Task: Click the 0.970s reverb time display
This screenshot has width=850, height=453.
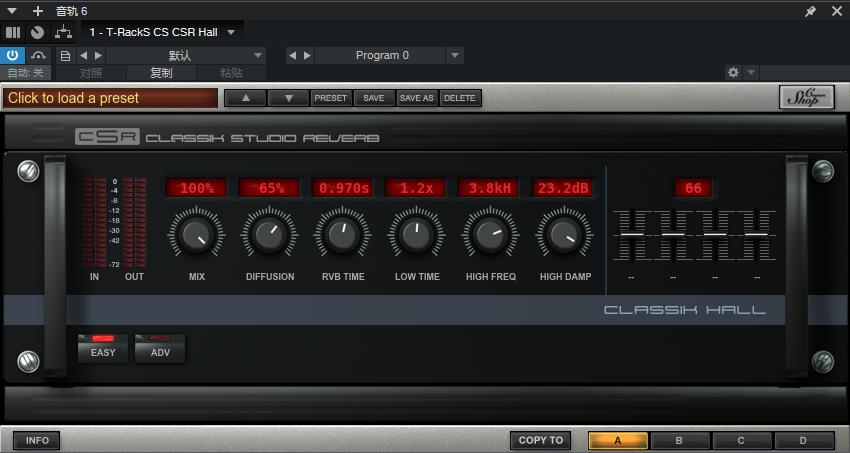Action: tap(343, 188)
